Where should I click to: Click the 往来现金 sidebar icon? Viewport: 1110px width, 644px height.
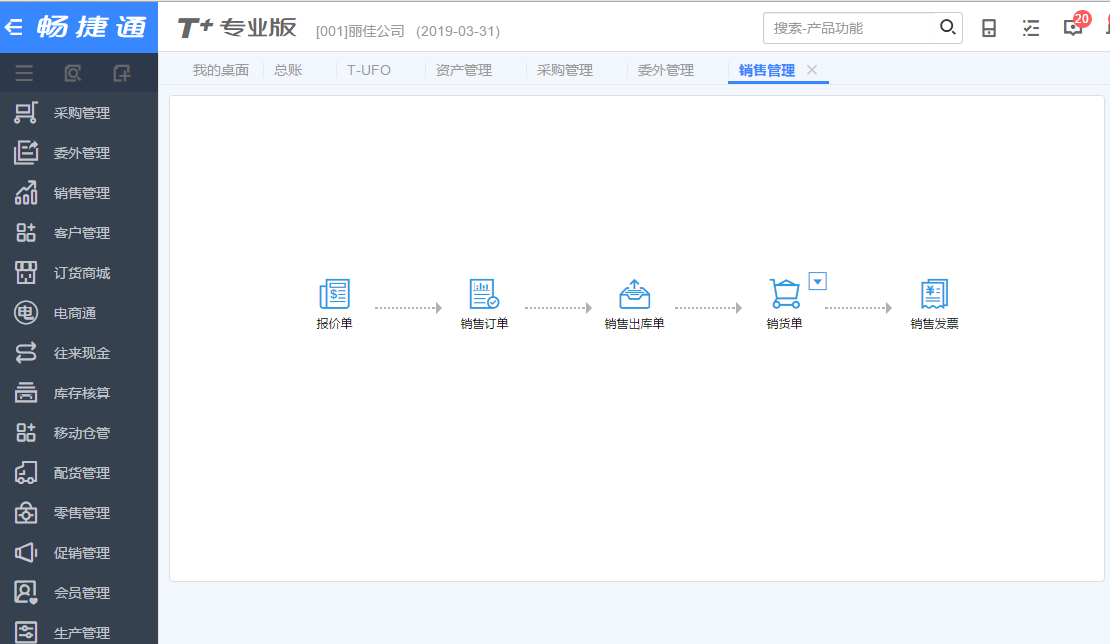tap(25, 352)
